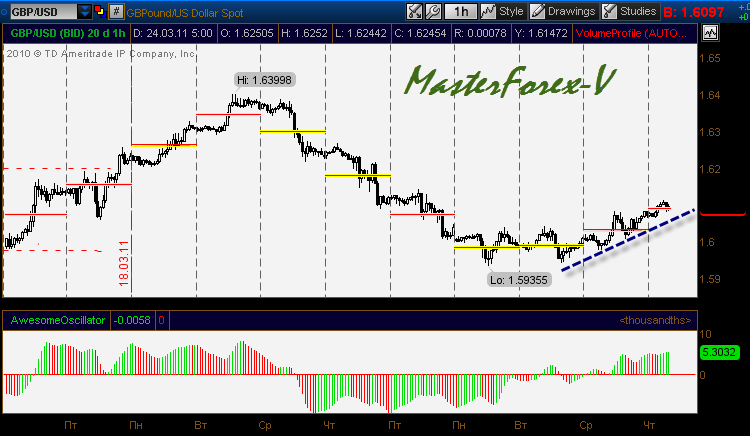Open the symbol dropdown arrow

84,12
